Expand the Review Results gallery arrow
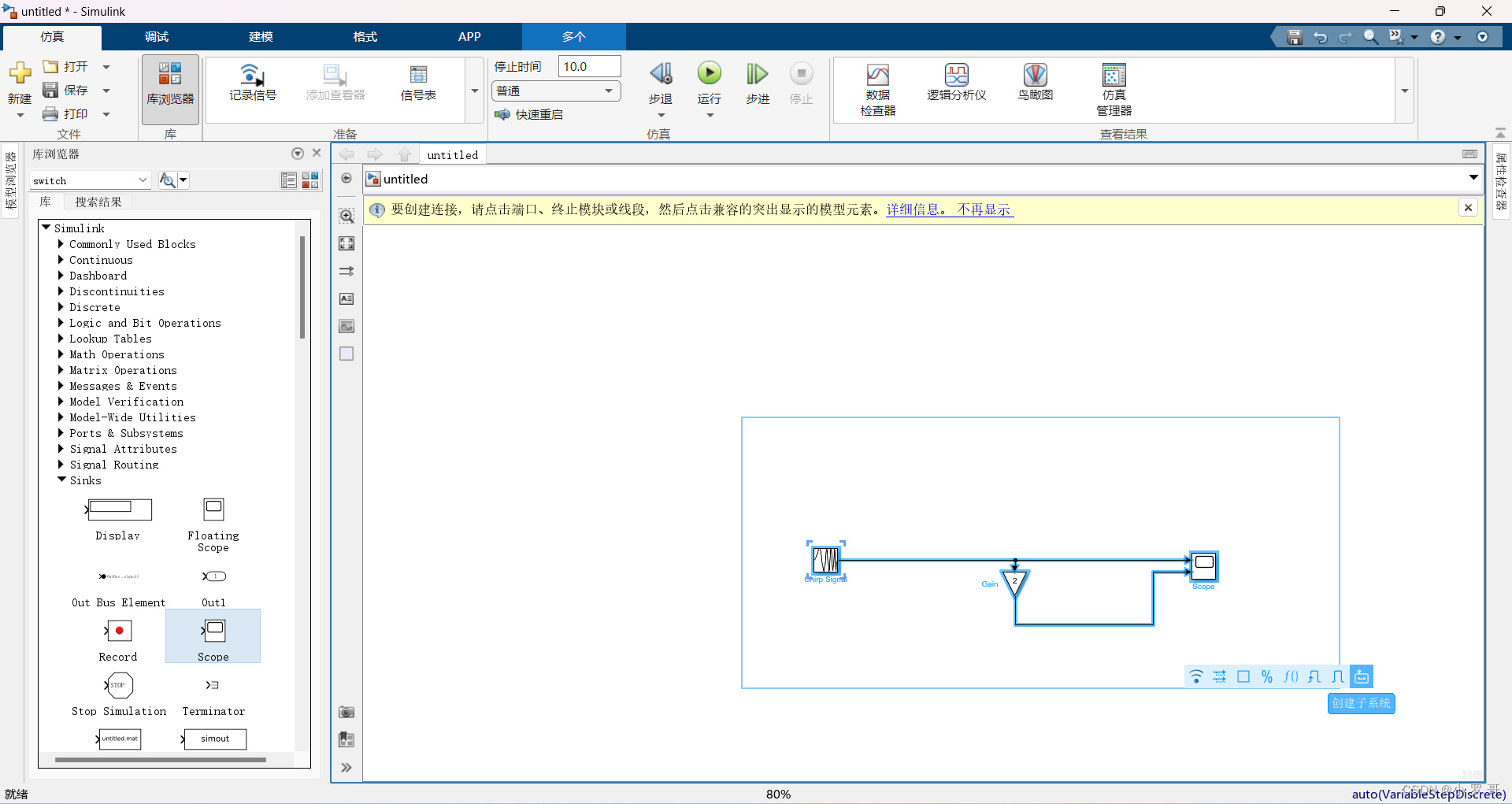This screenshot has height=804, width=1512. coord(1404,91)
